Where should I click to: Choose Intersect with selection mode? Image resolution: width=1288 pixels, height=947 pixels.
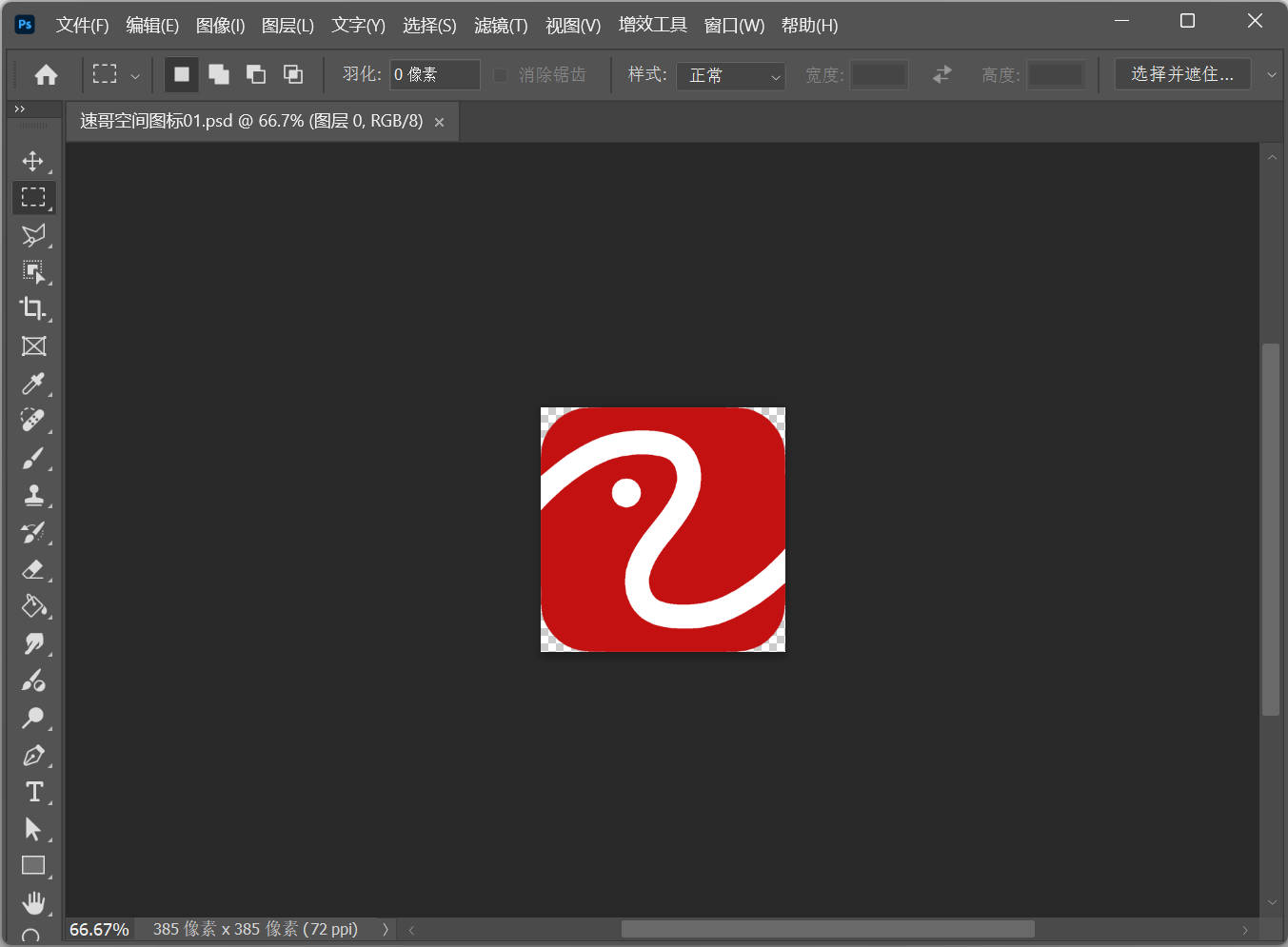coord(293,74)
